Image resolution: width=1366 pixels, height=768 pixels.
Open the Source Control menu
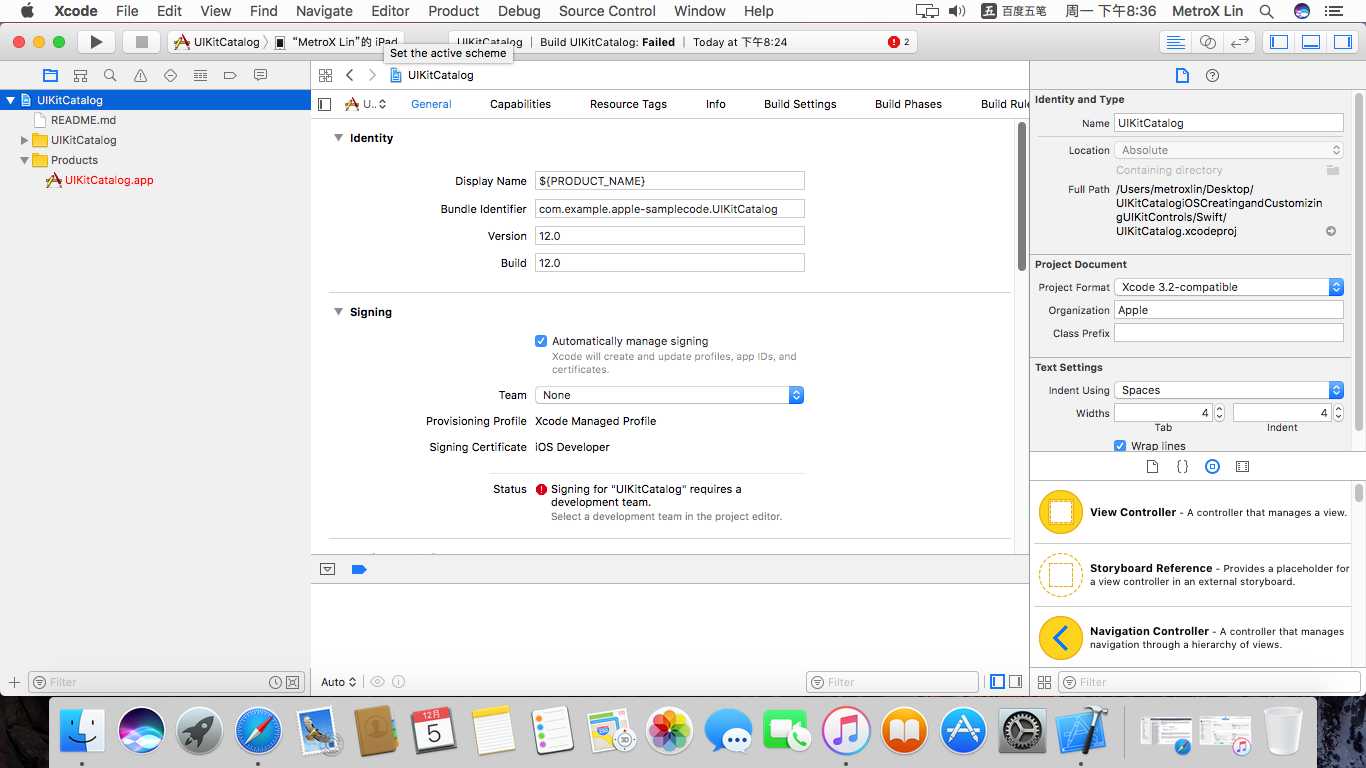[607, 11]
